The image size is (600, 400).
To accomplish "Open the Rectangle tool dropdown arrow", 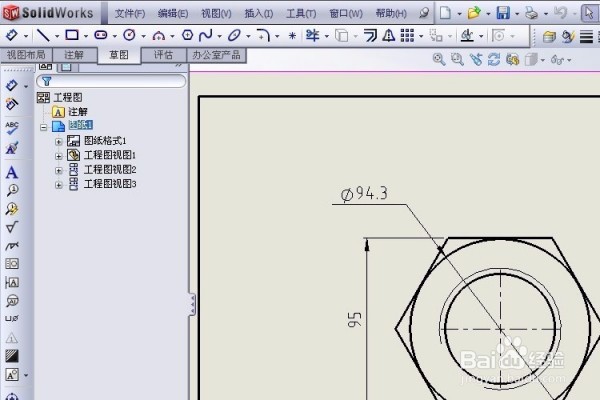I will point(86,36).
